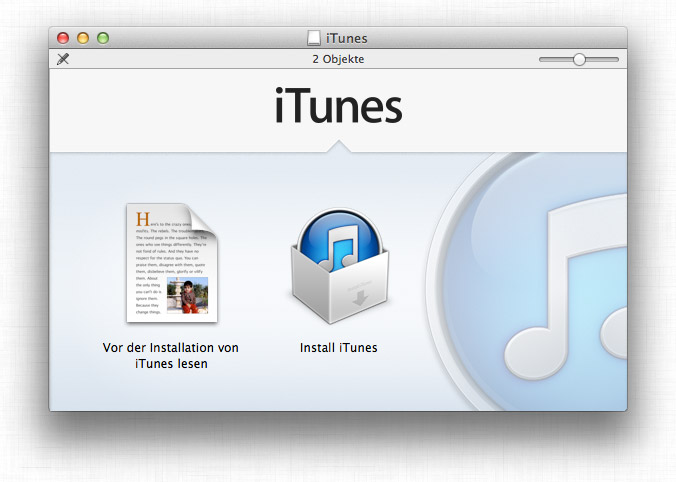The image size is (676, 482).
Task: Click right end of icon size slider
Action: pyautogui.click(x=616, y=60)
